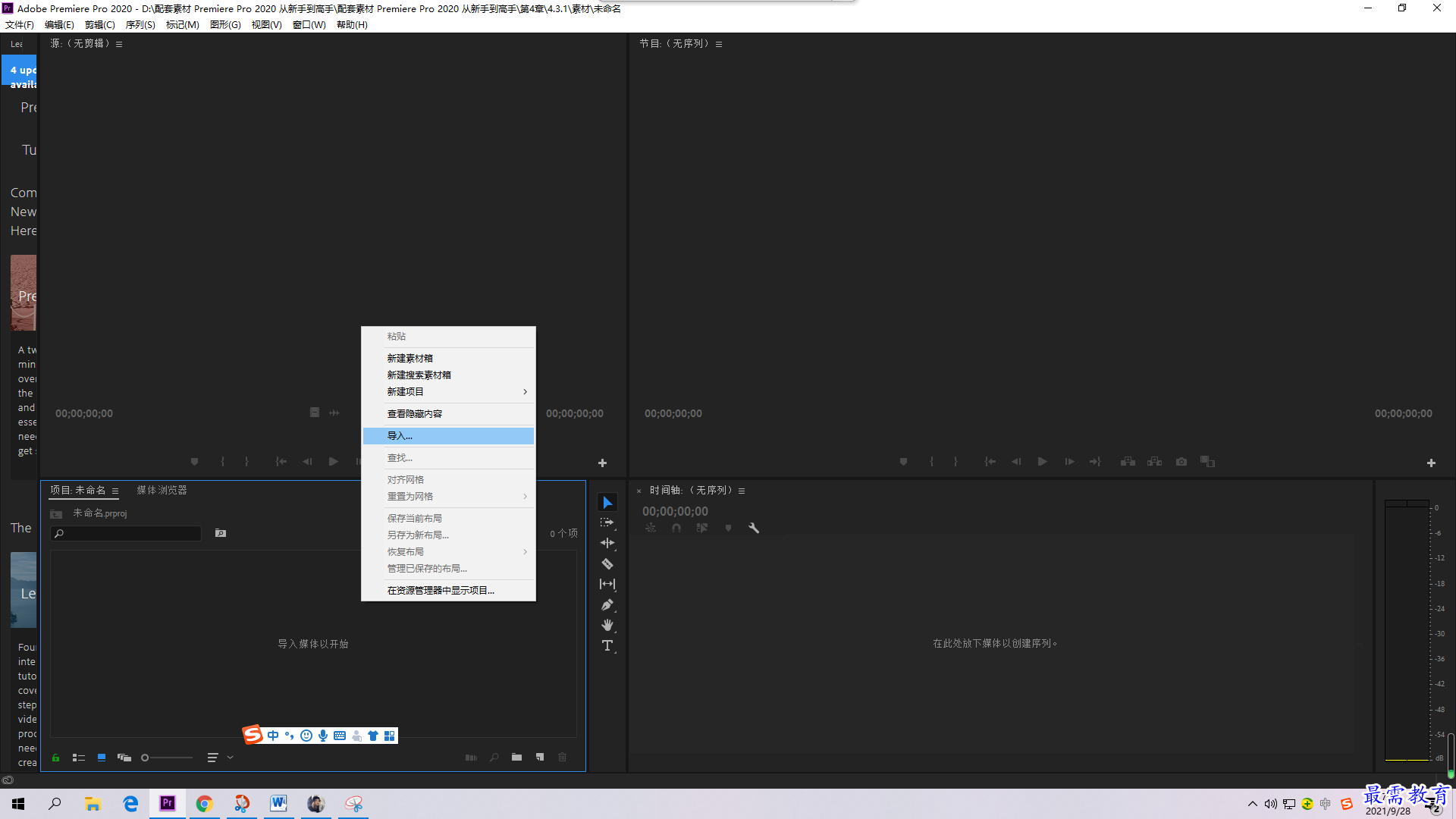Play in the Source monitor
The image size is (1456, 819).
(333, 461)
